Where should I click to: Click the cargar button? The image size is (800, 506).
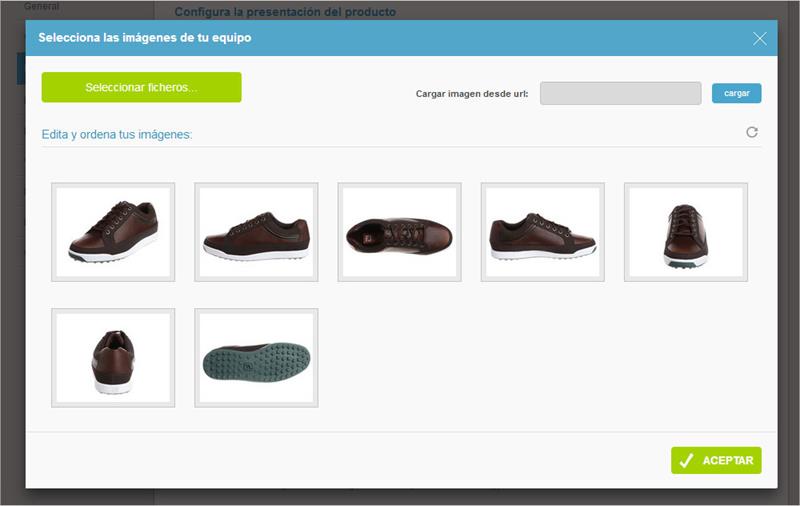736,93
